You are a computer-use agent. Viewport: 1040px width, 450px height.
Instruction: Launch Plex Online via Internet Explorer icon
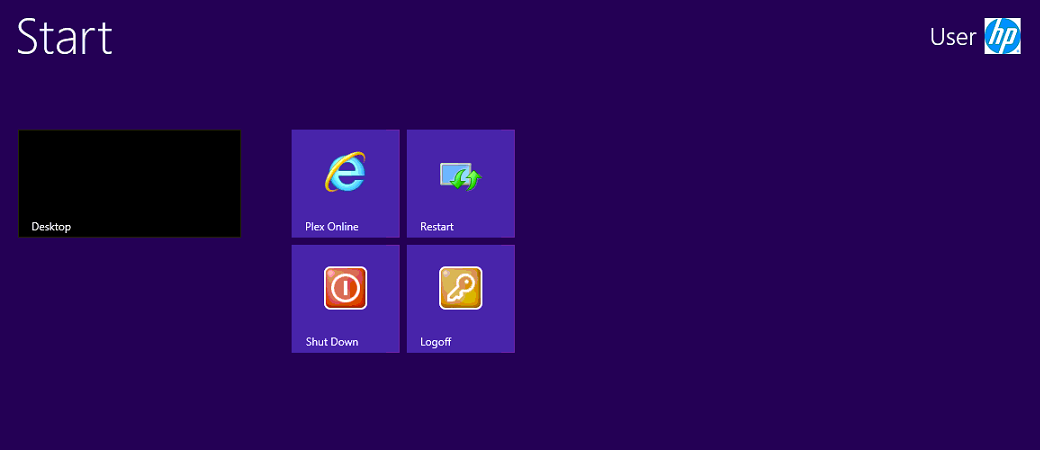pos(345,172)
